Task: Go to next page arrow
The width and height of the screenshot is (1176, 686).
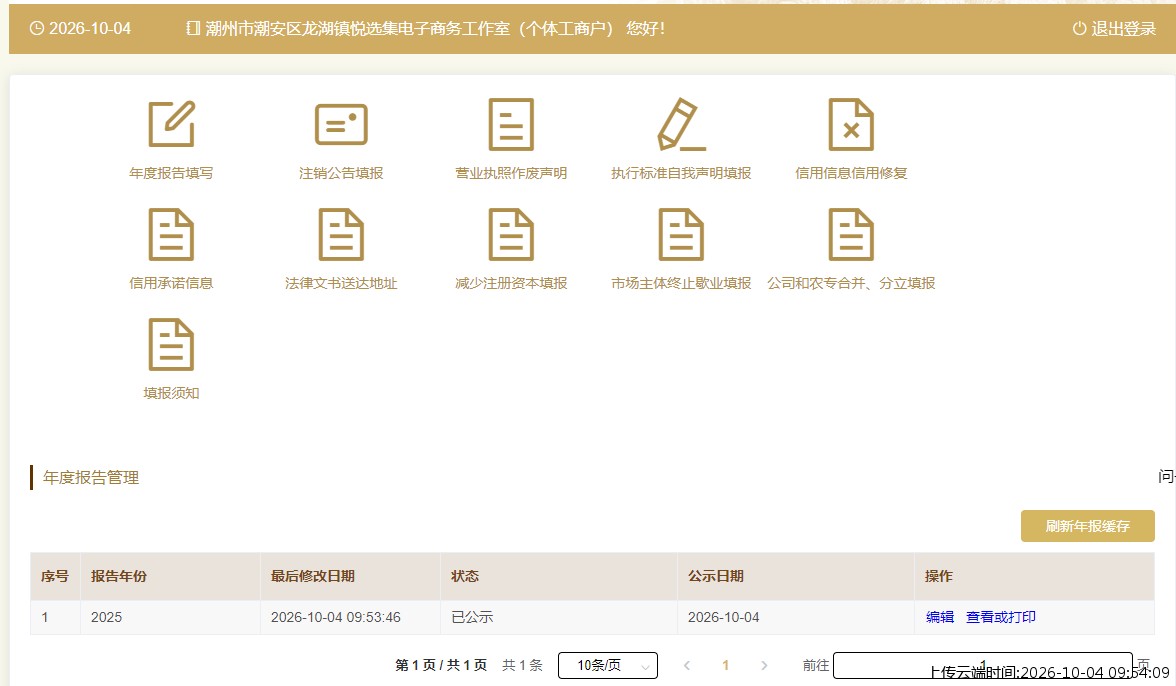Action: point(764,666)
